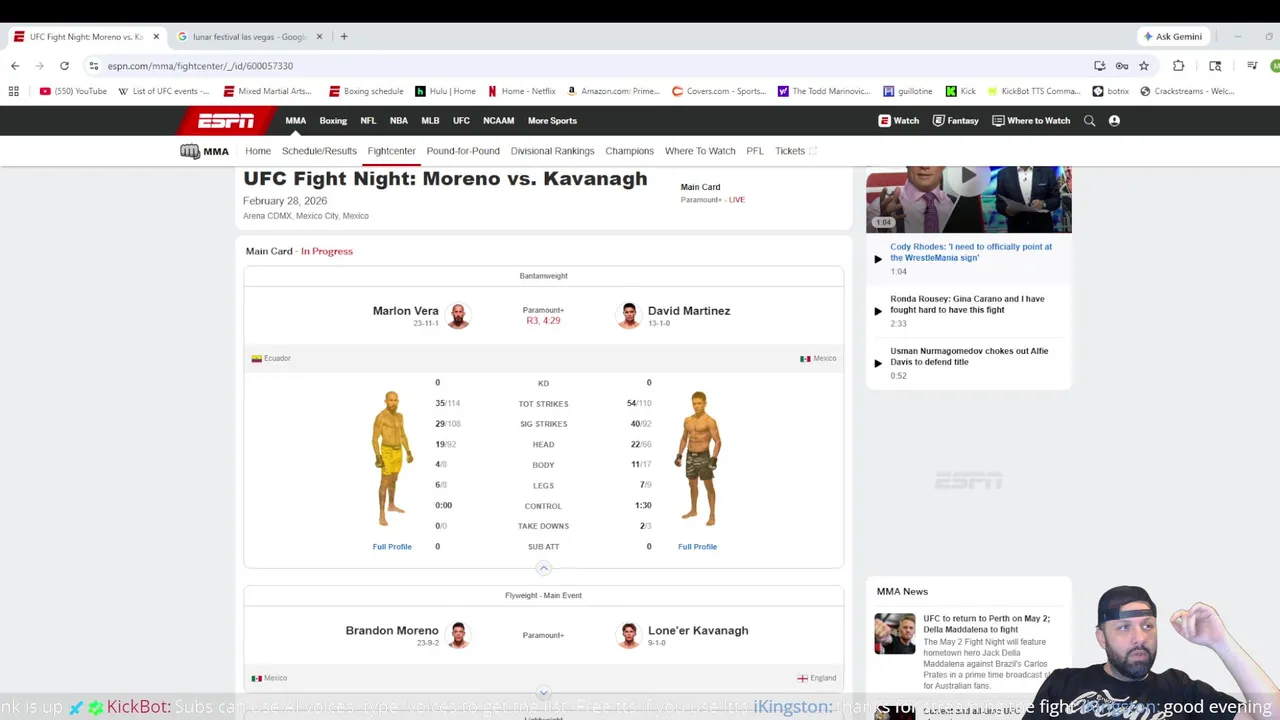Screen dimensions: 1280x720
Task: Open David Martinez's Full Profile
Action: (697, 547)
